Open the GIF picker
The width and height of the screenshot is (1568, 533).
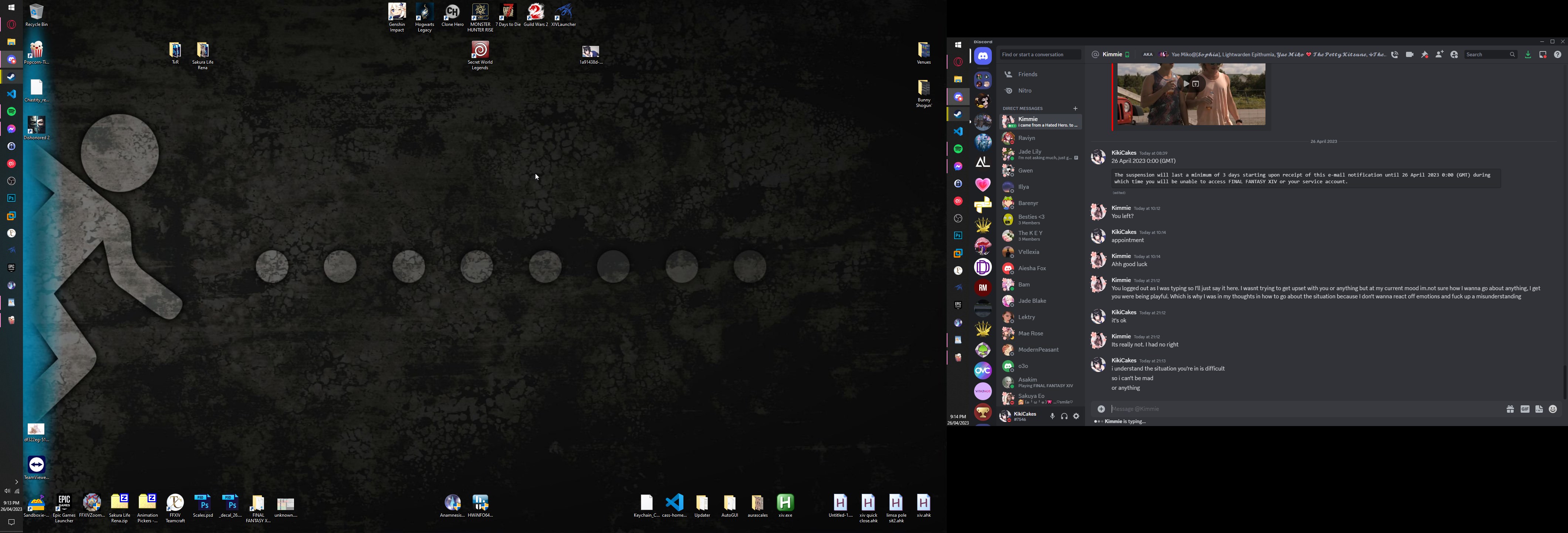(x=1525, y=409)
